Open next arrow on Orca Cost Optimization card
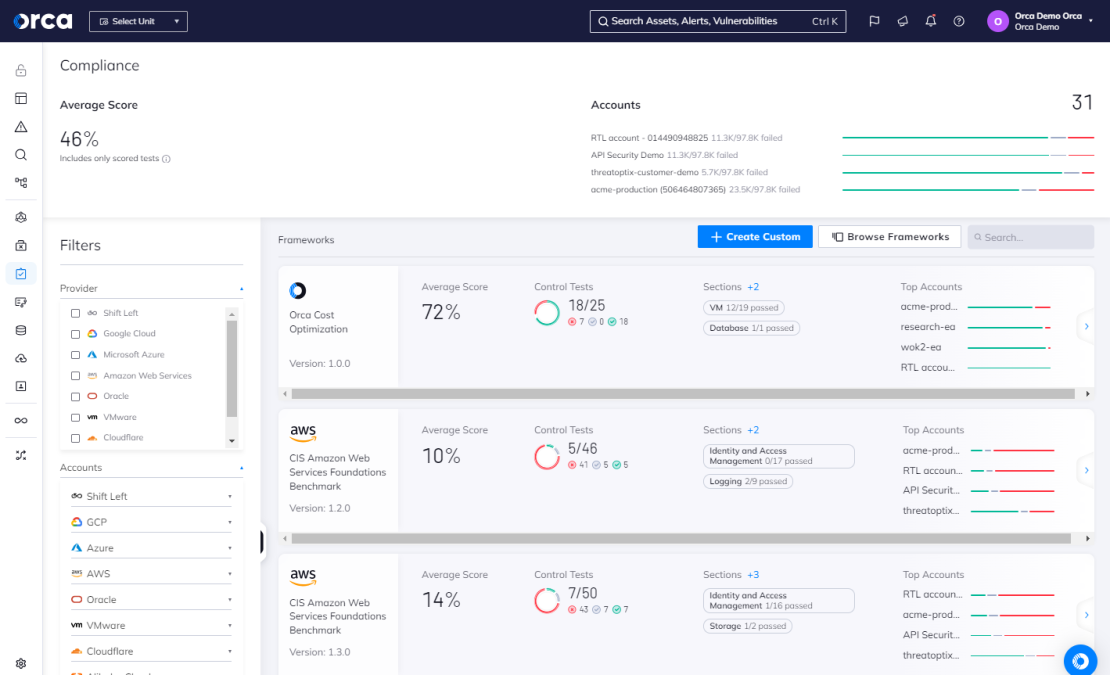 1087,327
